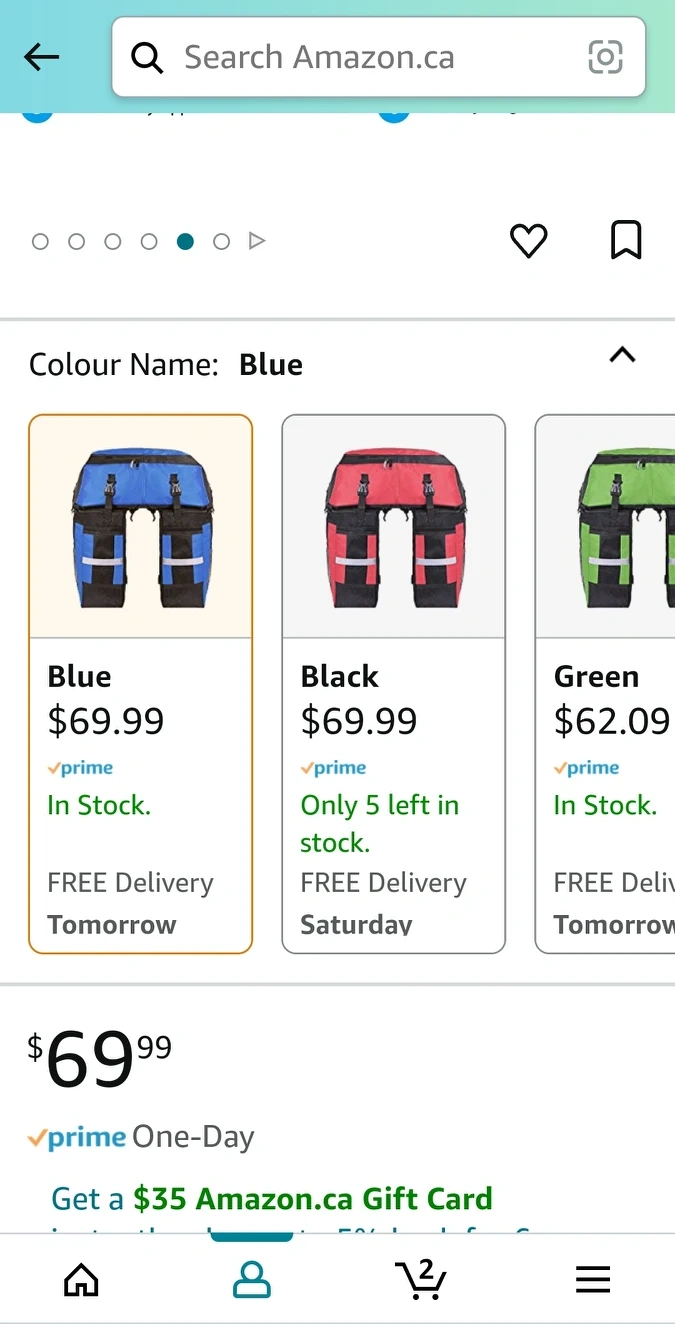Screen dimensions: 675x1324
Task: Tap the heart wishlist icon
Action: [x=529, y=241]
